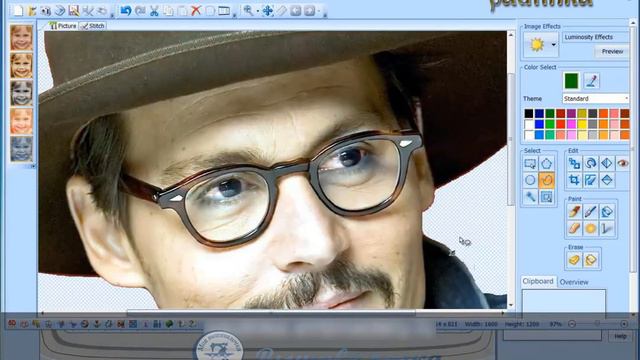The width and height of the screenshot is (640, 360).
Task: Click the horizontal flip icon in Edit group
Action: [x=607, y=164]
